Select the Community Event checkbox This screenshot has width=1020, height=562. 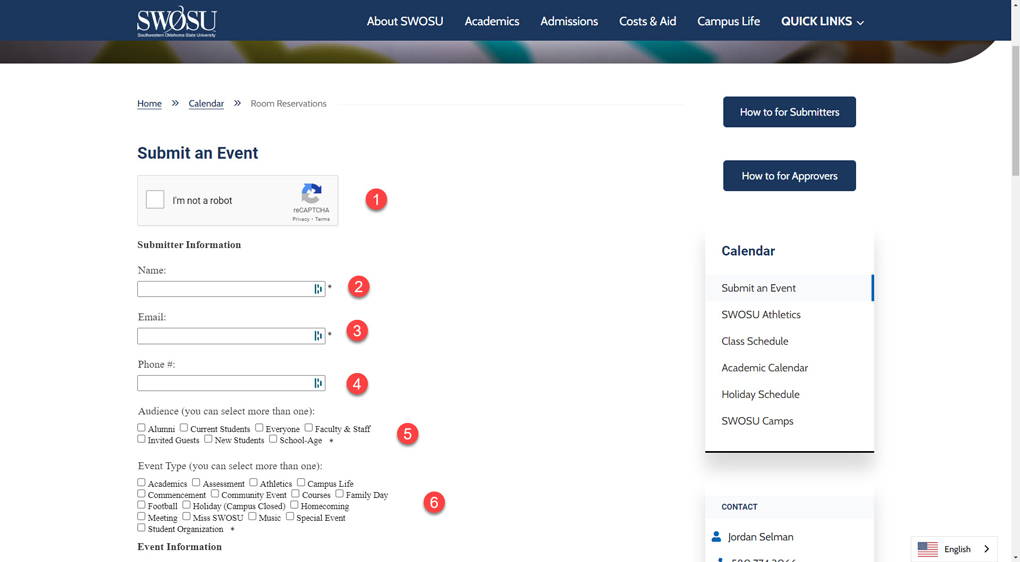215,493
